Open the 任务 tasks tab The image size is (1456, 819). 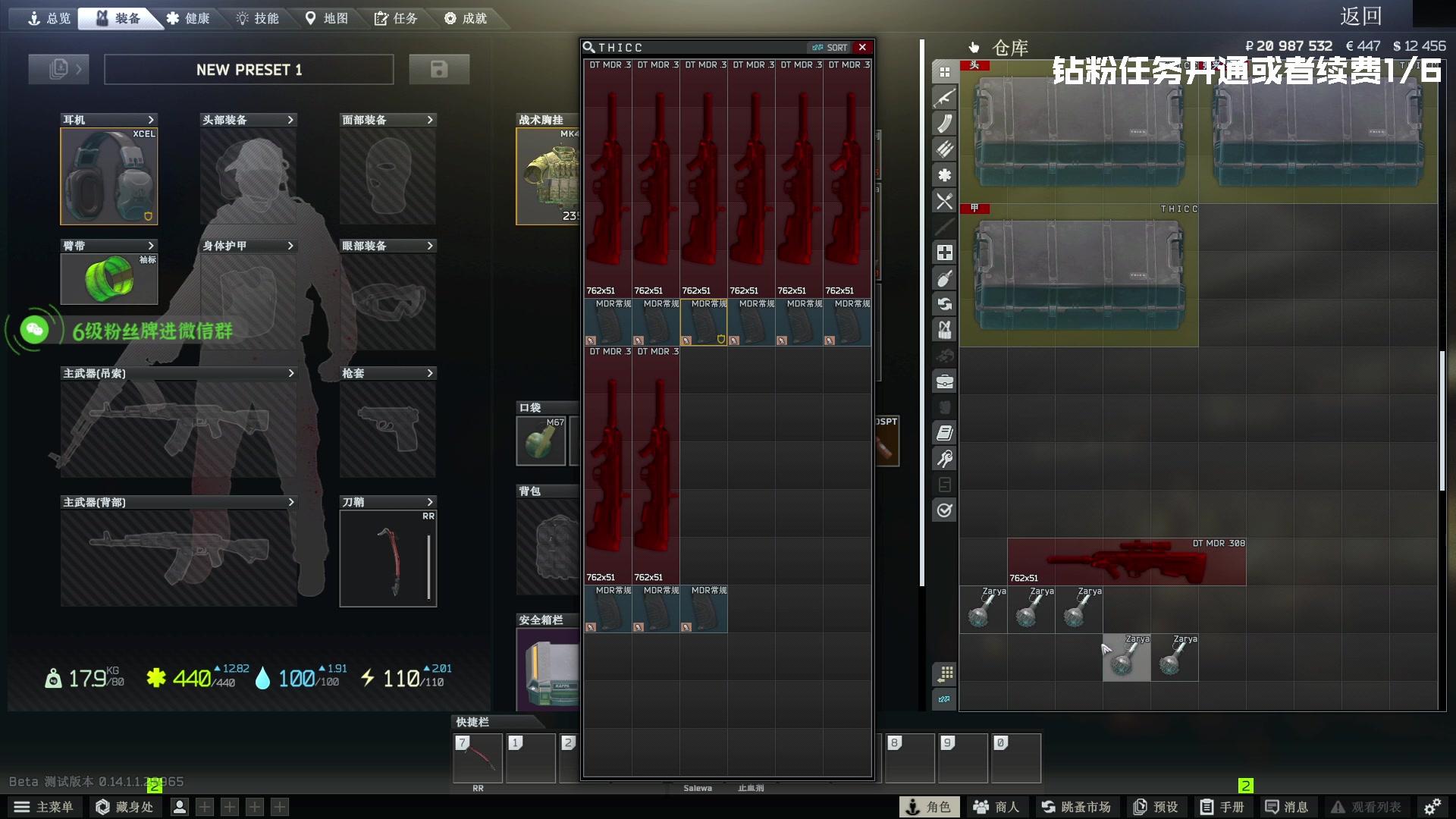click(x=396, y=18)
